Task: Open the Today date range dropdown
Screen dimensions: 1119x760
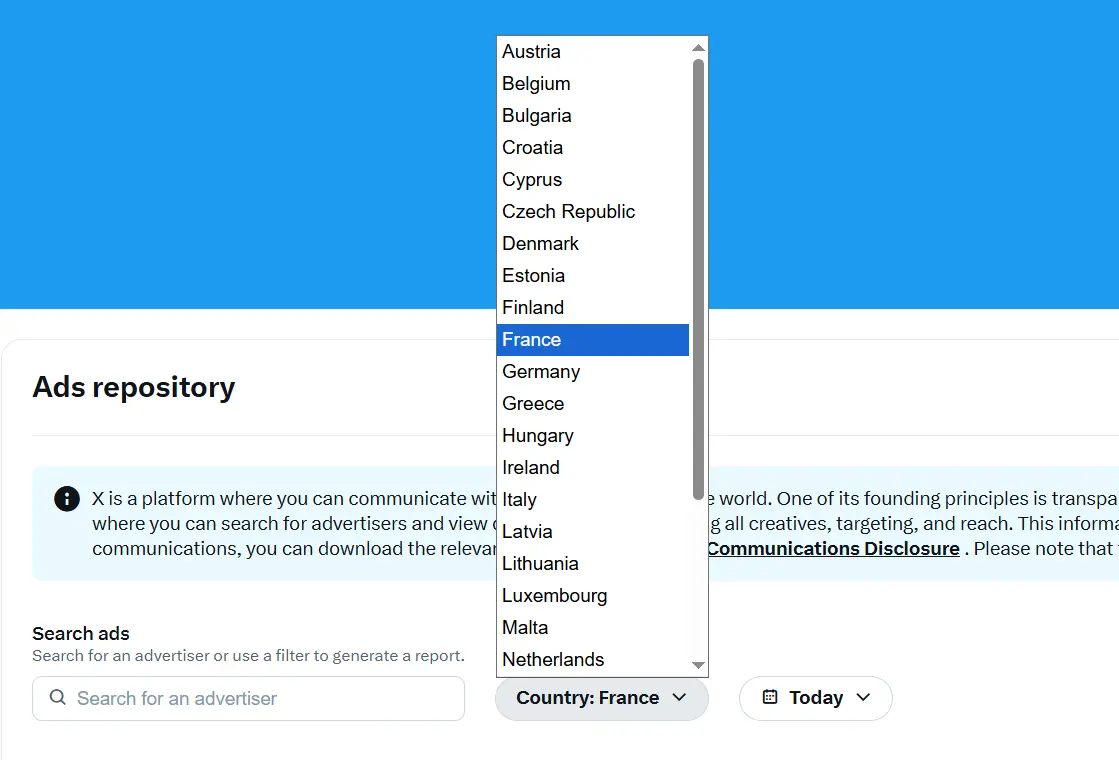Action: [x=815, y=698]
